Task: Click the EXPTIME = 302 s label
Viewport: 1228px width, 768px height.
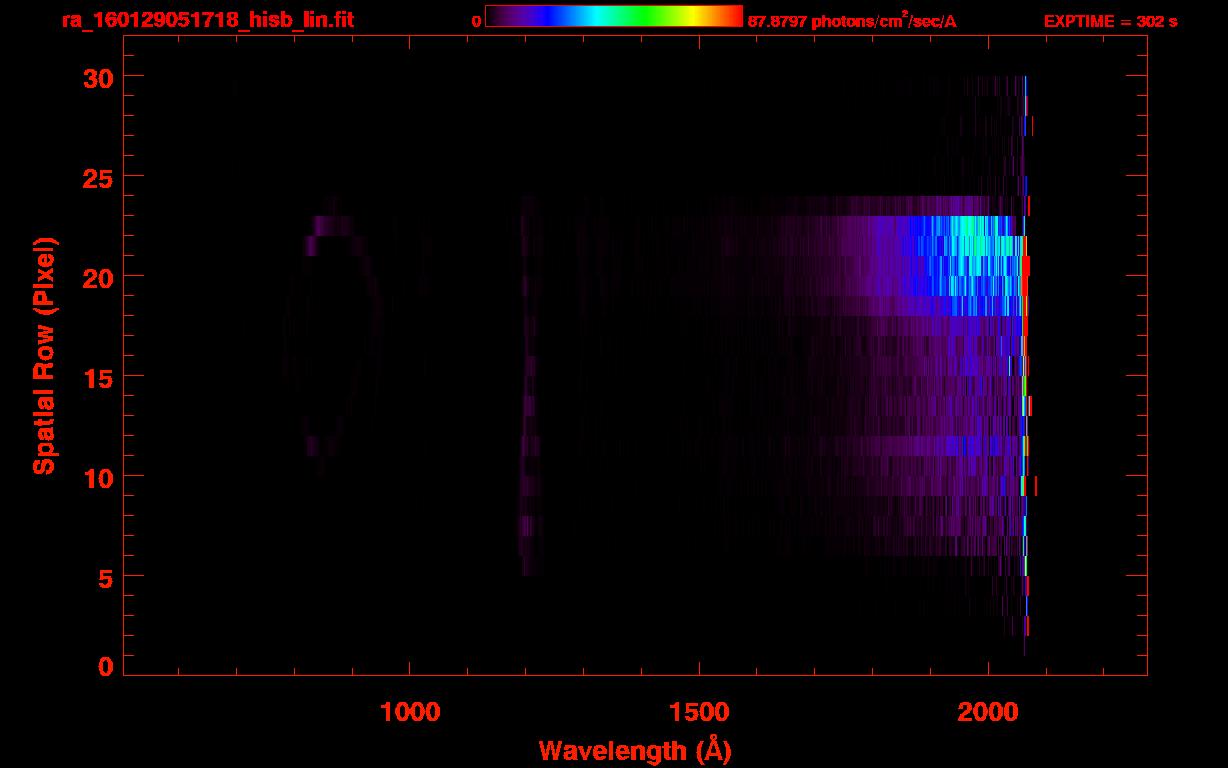Action: (x=1110, y=21)
